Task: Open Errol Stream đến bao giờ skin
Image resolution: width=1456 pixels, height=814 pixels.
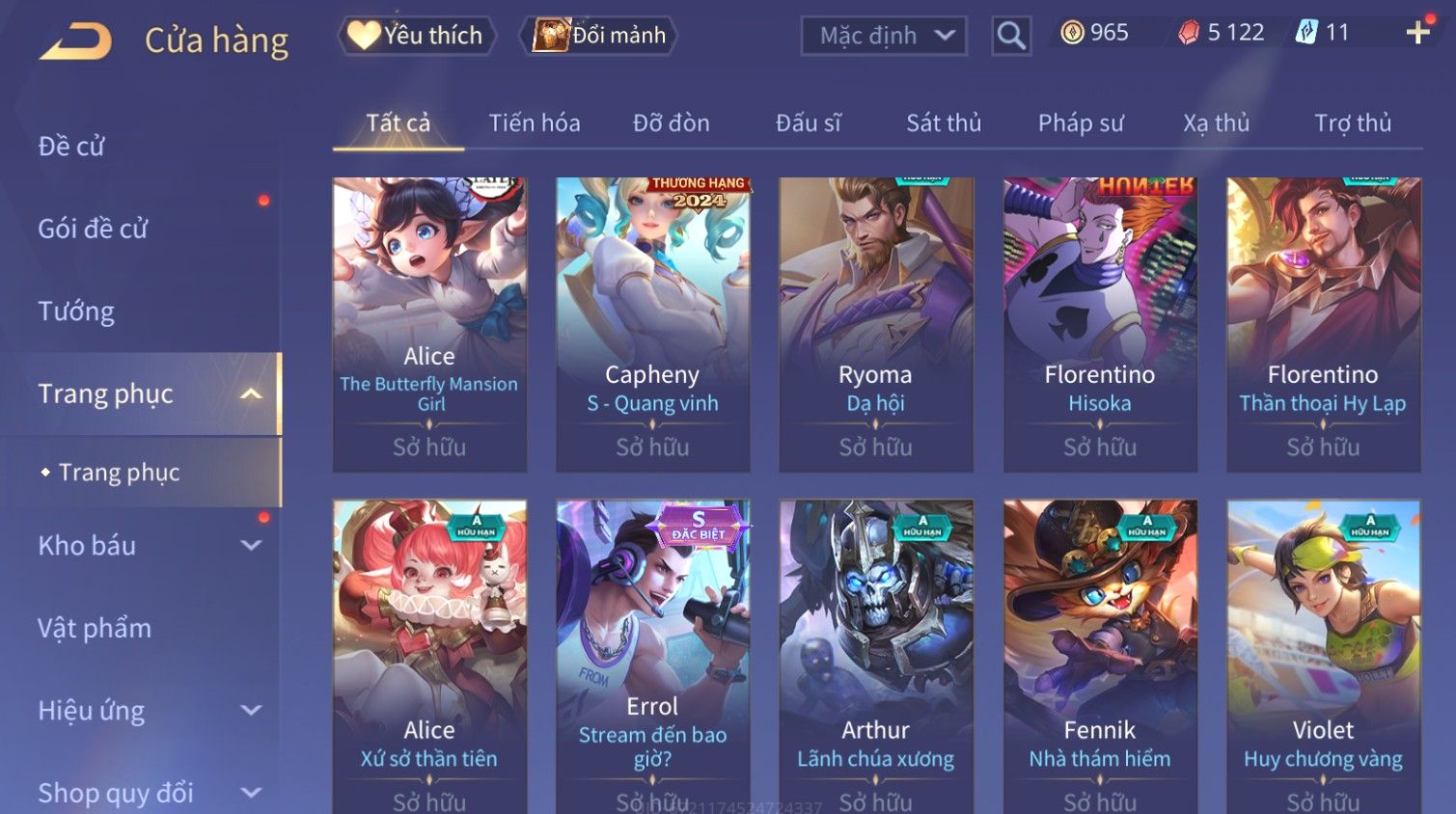Action: click(653, 656)
